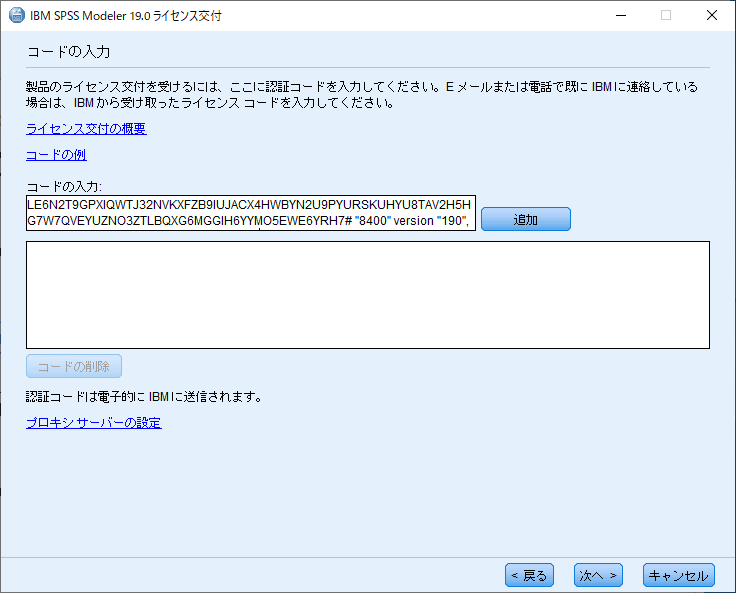Image resolution: width=736 pixels, height=593 pixels.
Task: Click inside the code entry text field
Action: pyautogui.click(x=251, y=213)
